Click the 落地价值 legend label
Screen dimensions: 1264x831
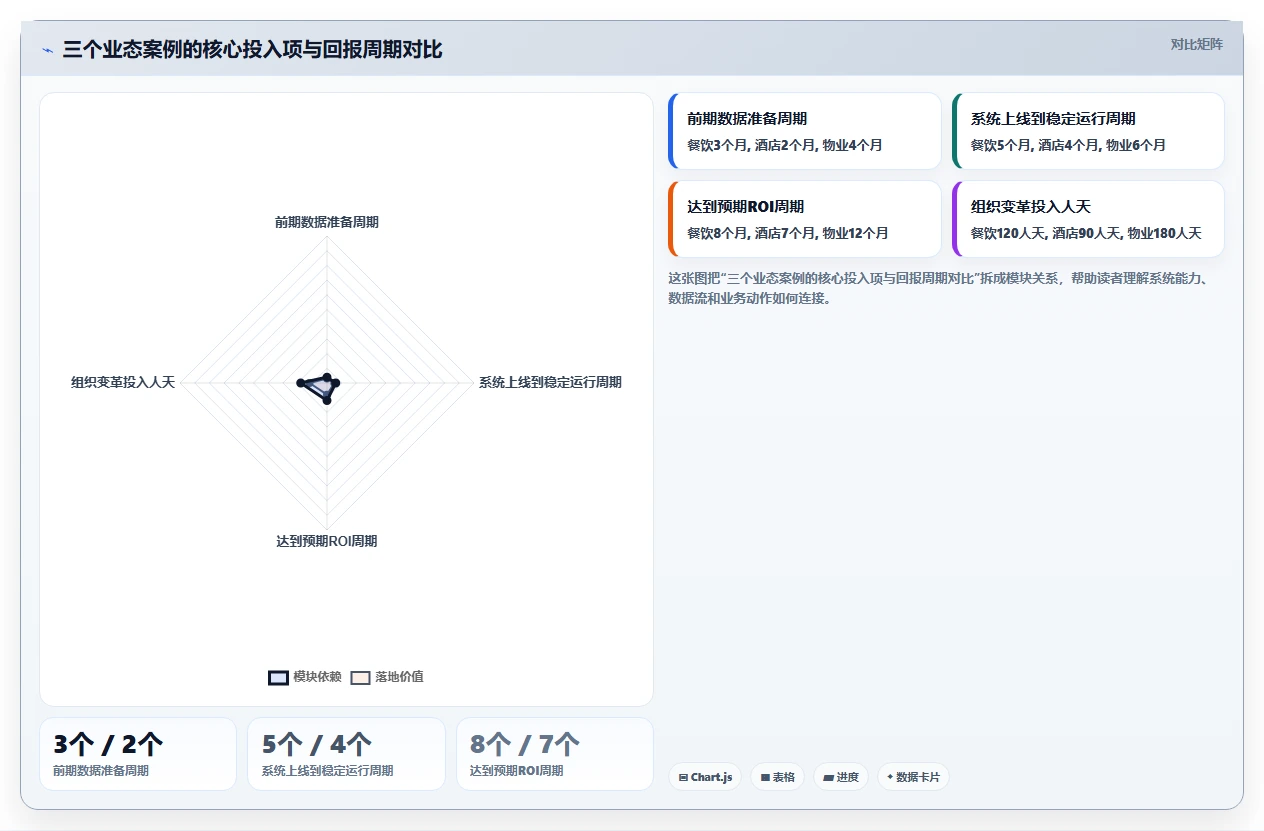(x=399, y=677)
